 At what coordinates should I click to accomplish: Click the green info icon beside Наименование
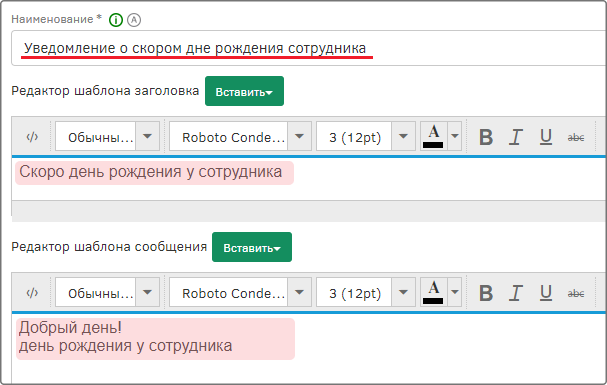tap(116, 20)
